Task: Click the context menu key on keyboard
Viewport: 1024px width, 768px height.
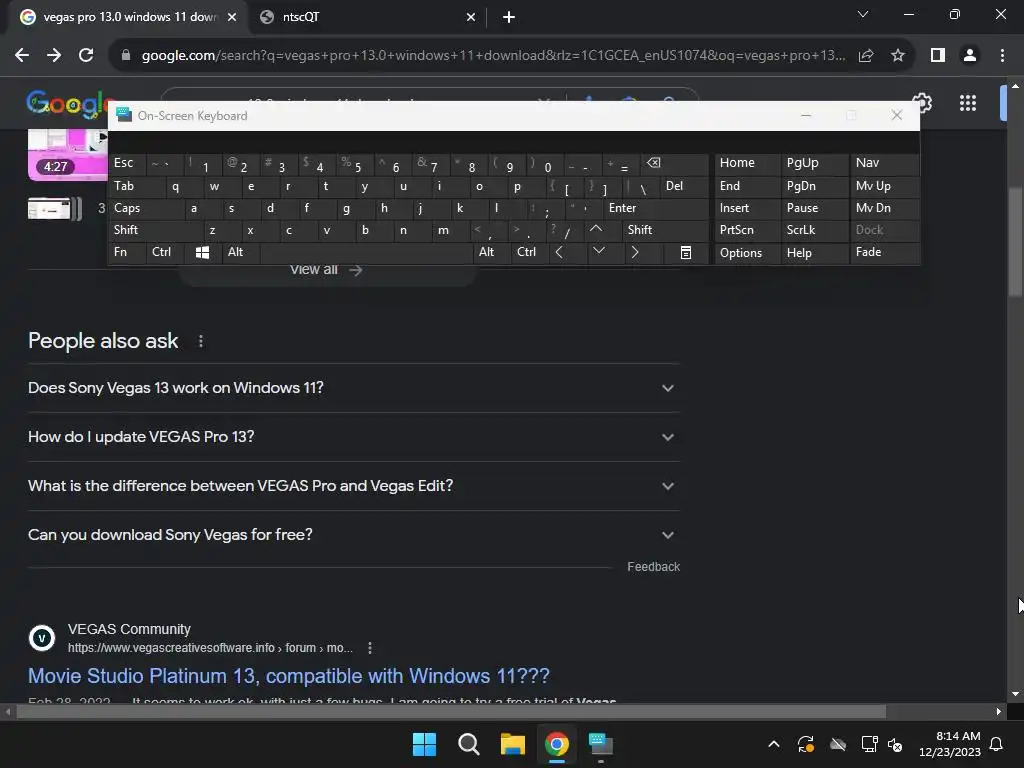Action: (686, 252)
